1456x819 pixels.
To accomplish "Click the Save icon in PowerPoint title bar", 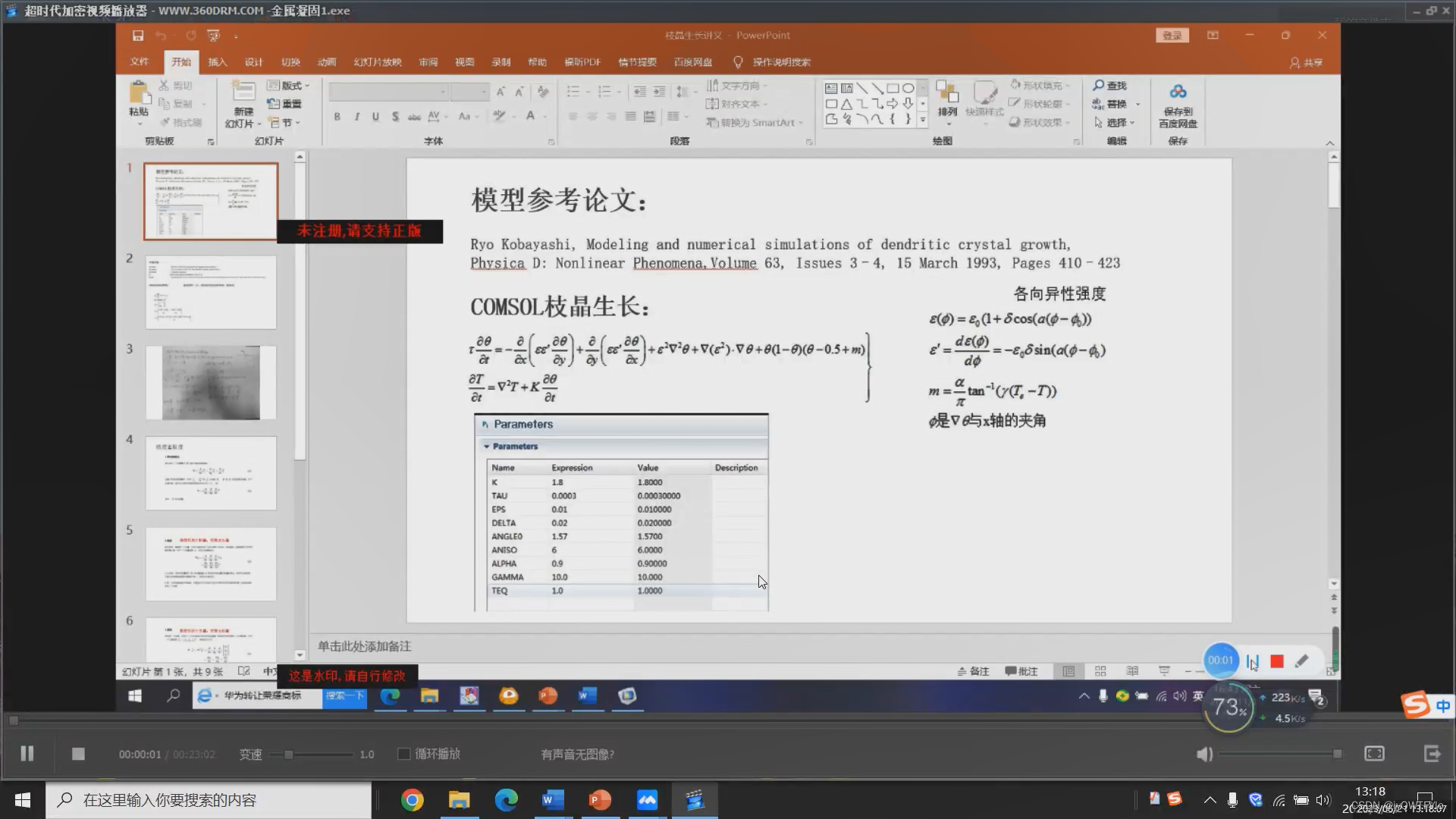I will point(138,36).
